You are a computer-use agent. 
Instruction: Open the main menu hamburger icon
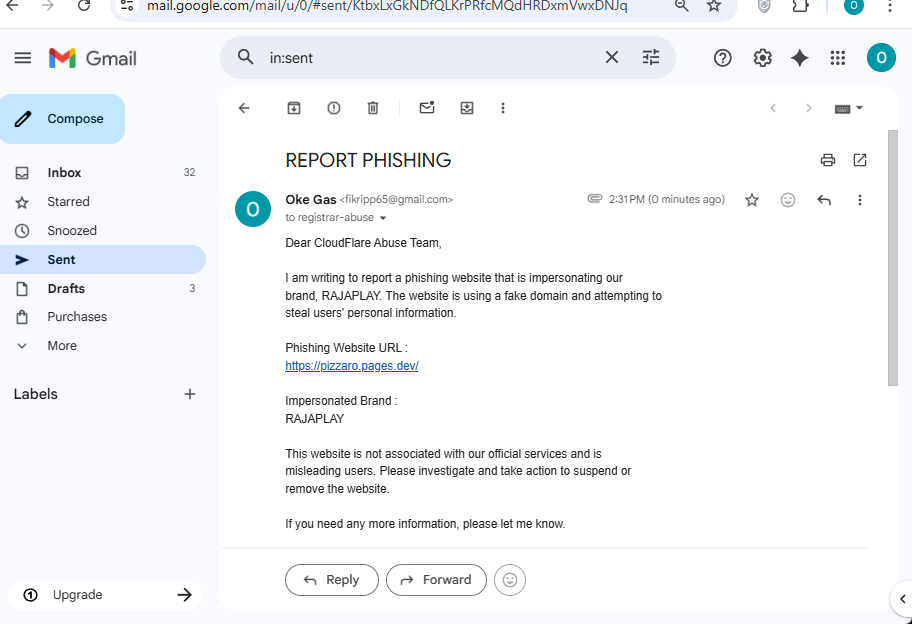23,58
